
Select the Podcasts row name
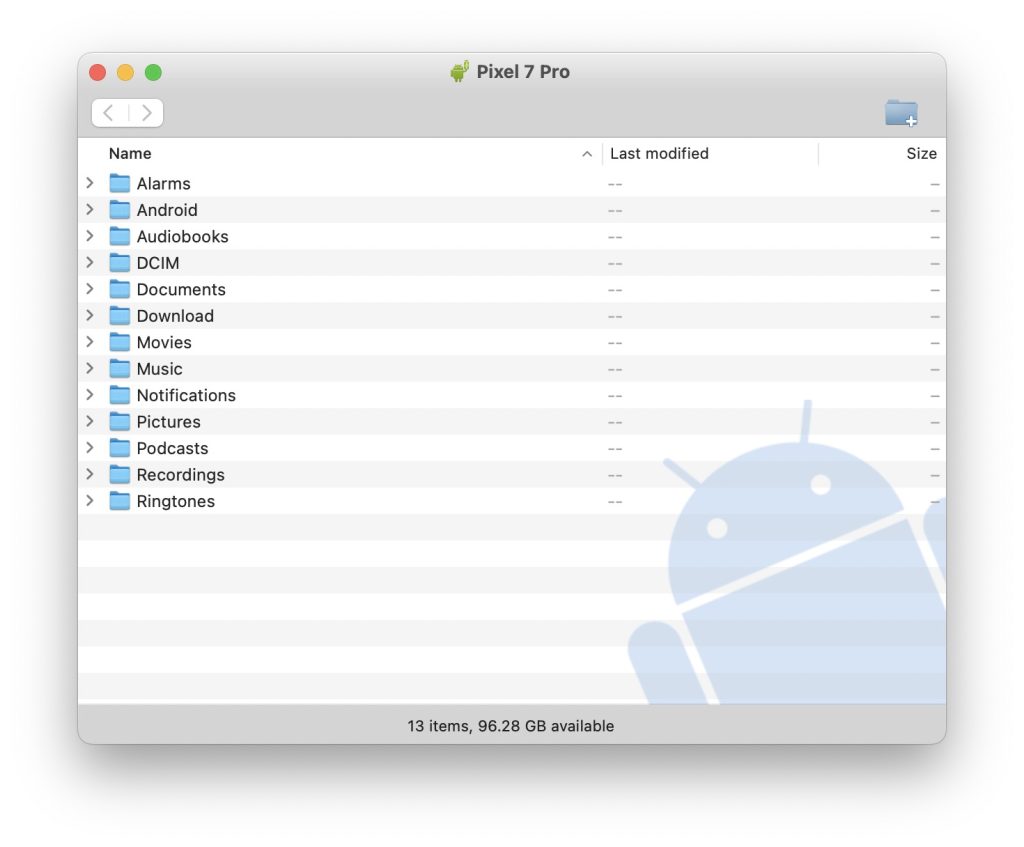click(x=172, y=448)
